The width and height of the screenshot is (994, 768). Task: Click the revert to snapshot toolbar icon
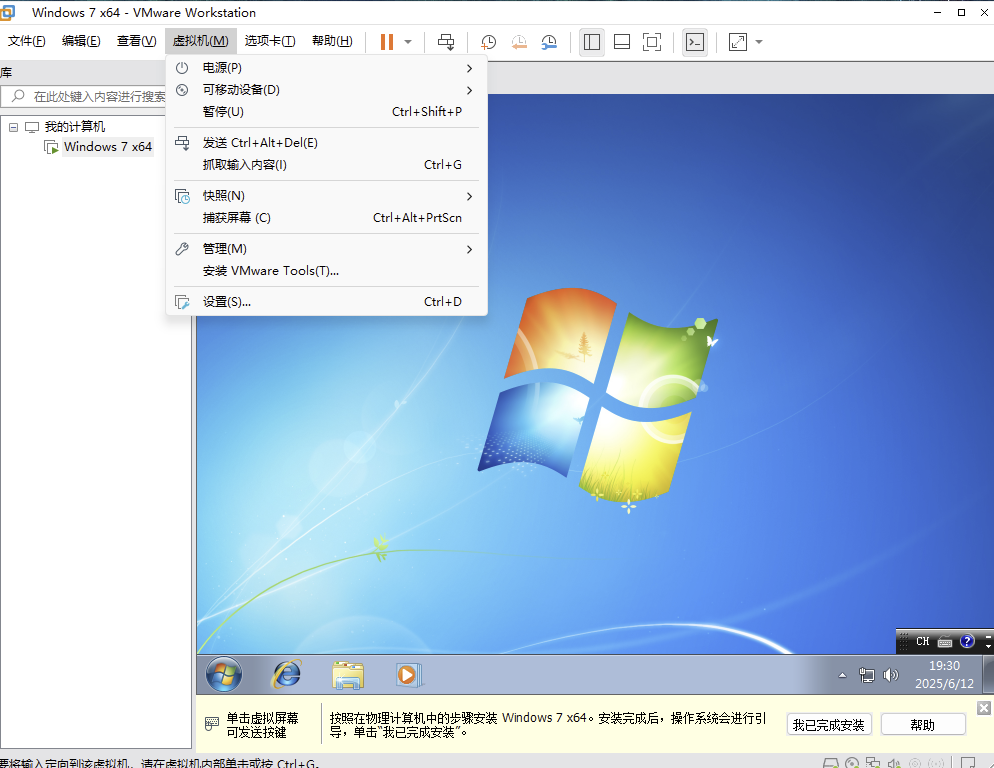point(519,42)
